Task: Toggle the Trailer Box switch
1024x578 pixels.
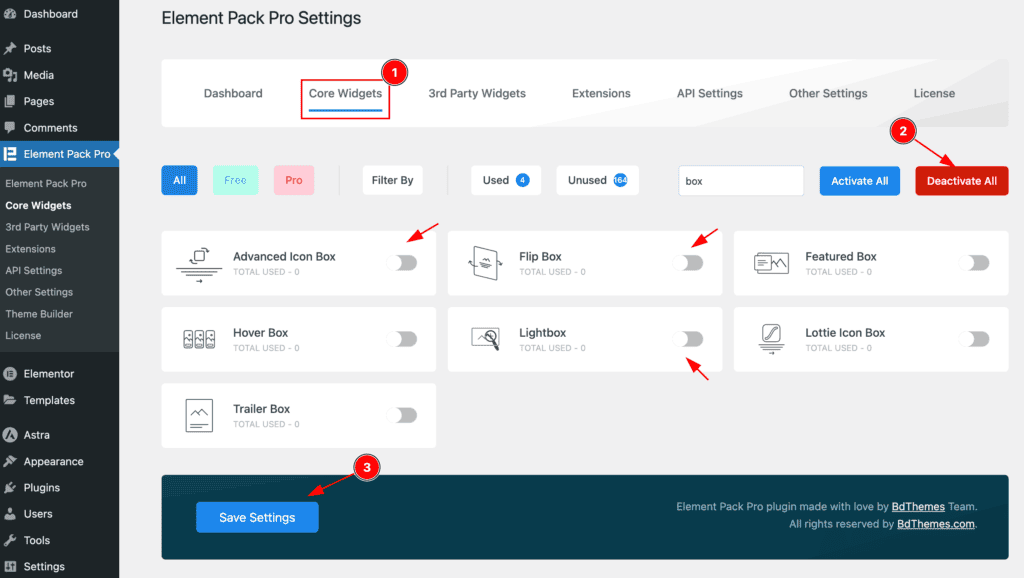Action: point(402,415)
